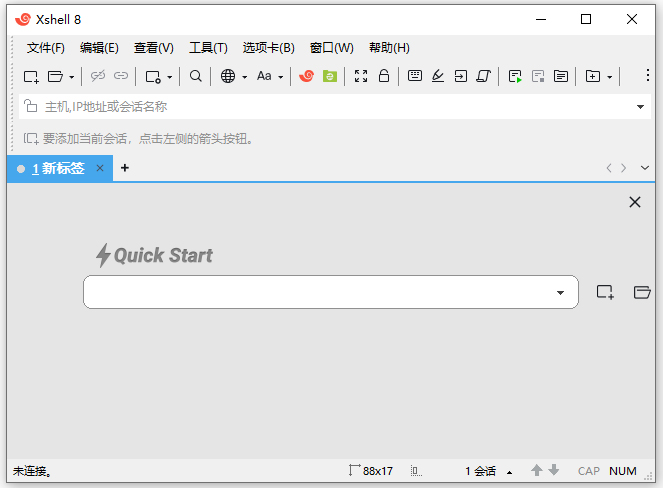The image size is (663, 488).
Task: Click the Quick Start input field
Action: 331,292
